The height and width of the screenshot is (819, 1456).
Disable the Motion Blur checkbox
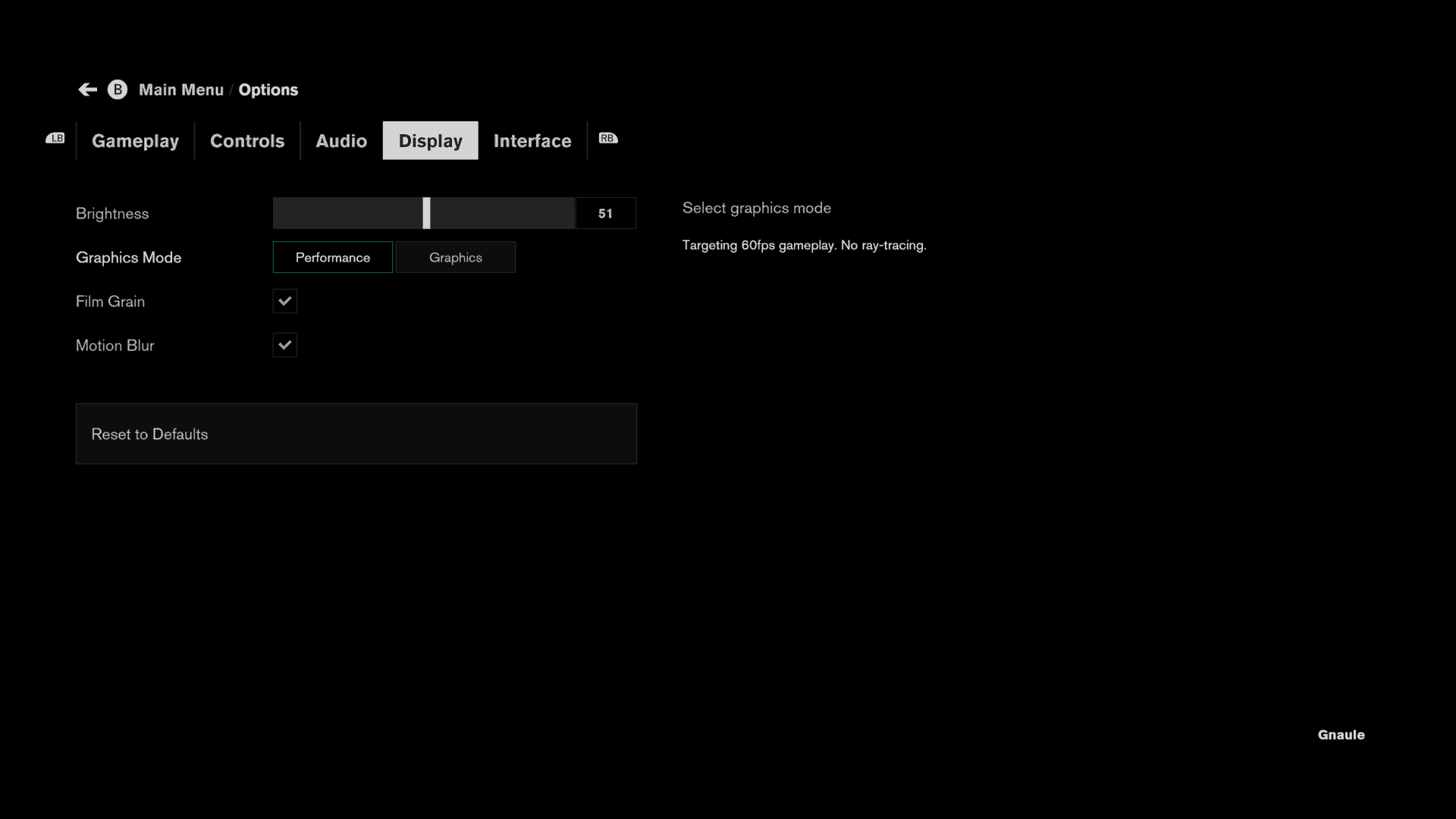click(285, 345)
